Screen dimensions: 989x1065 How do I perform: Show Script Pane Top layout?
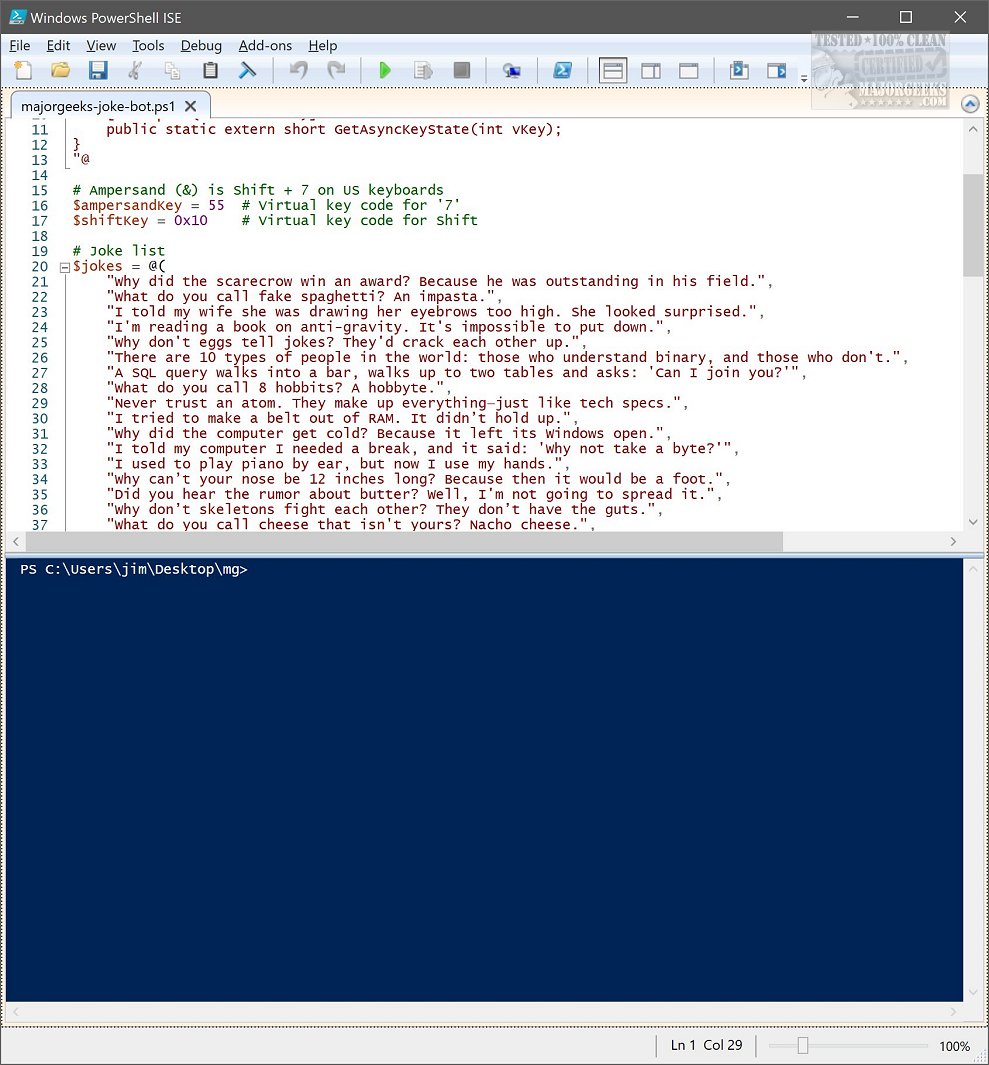[x=613, y=70]
